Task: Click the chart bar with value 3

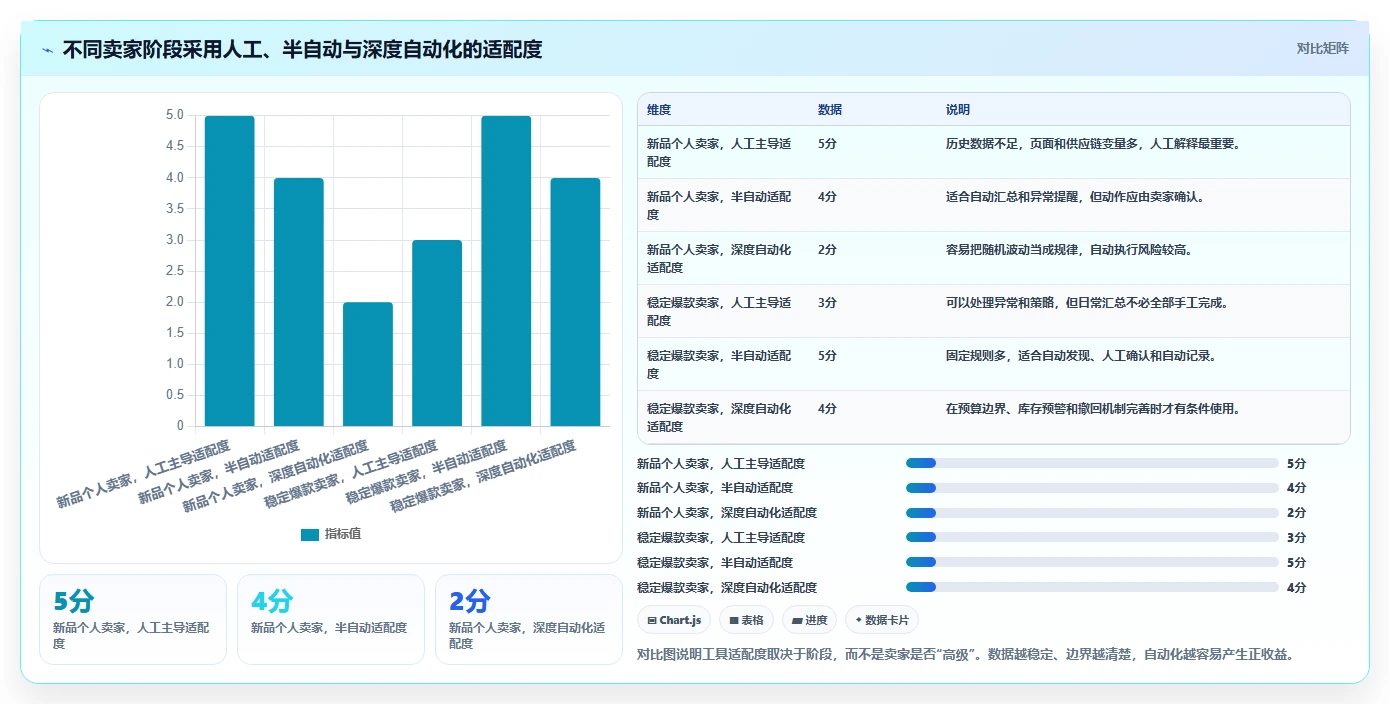Action: (437, 333)
